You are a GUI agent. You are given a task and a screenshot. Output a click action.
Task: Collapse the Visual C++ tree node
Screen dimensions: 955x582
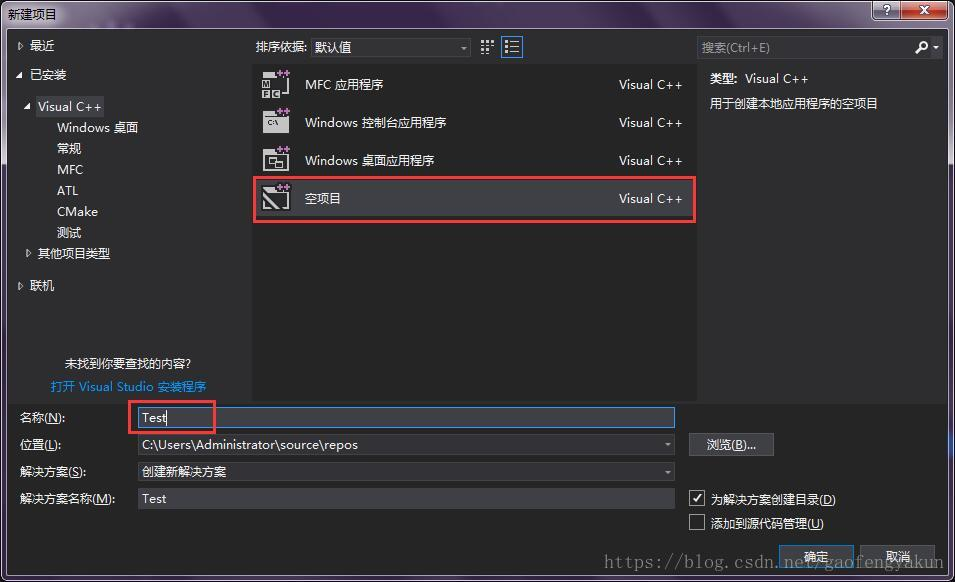tap(26, 106)
